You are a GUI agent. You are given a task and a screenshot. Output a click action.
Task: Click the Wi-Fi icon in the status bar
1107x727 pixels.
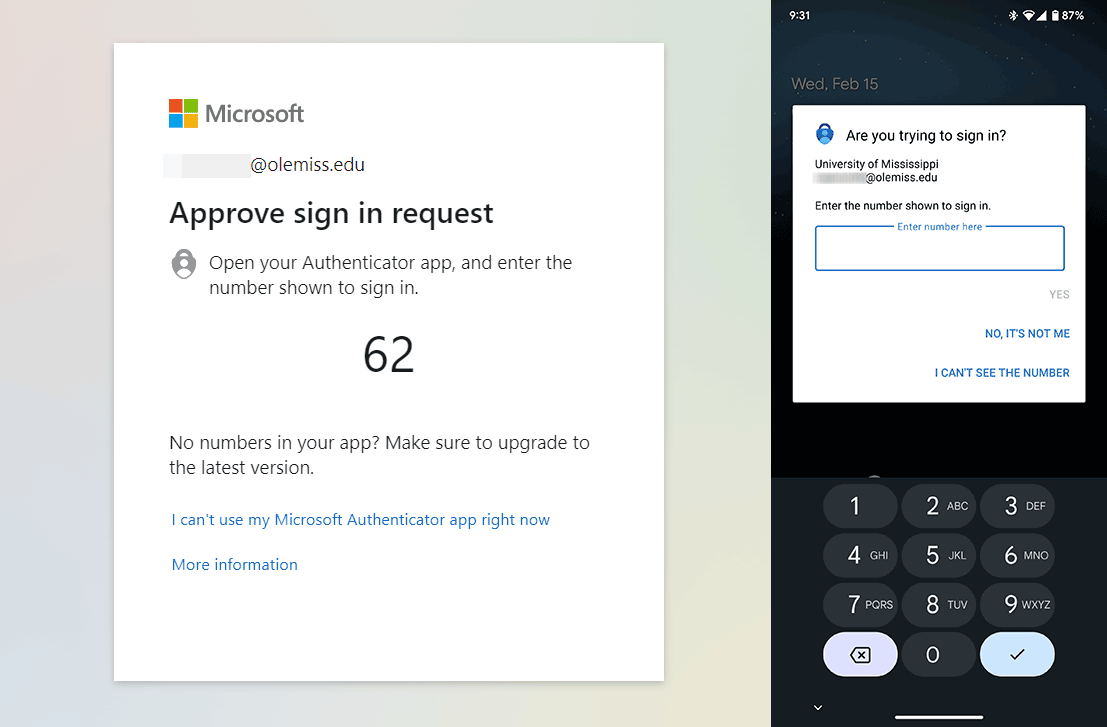pyautogui.click(x=1028, y=15)
